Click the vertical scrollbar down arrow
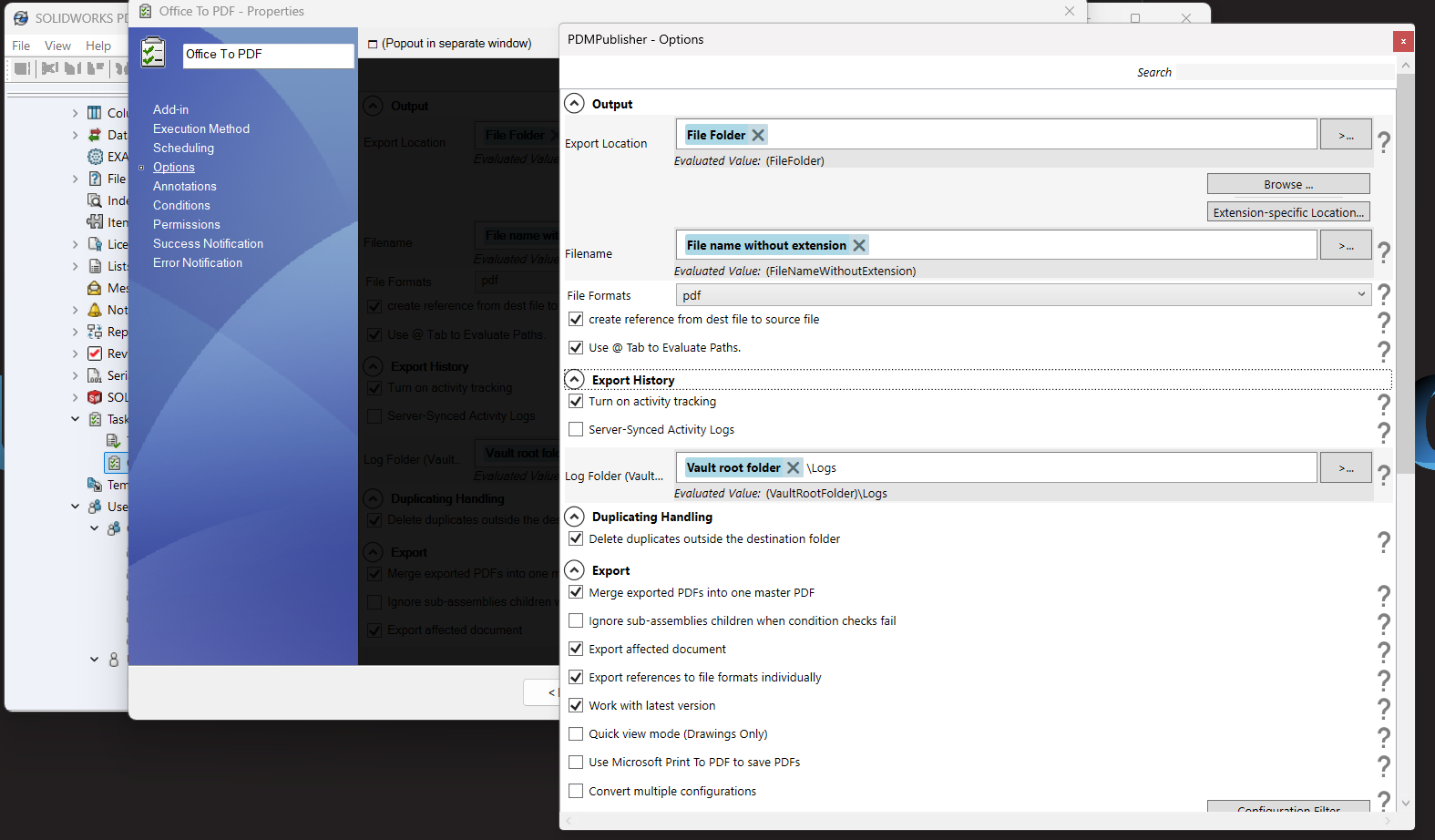Image resolution: width=1435 pixels, height=840 pixels. tap(1405, 803)
